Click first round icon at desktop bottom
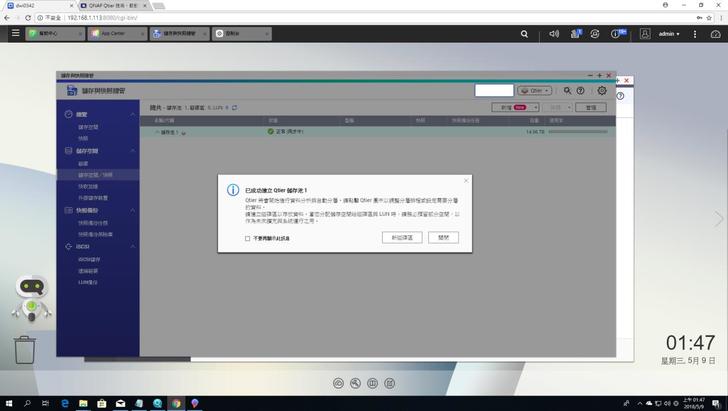The image size is (728, 411). (x=338, y=383)
